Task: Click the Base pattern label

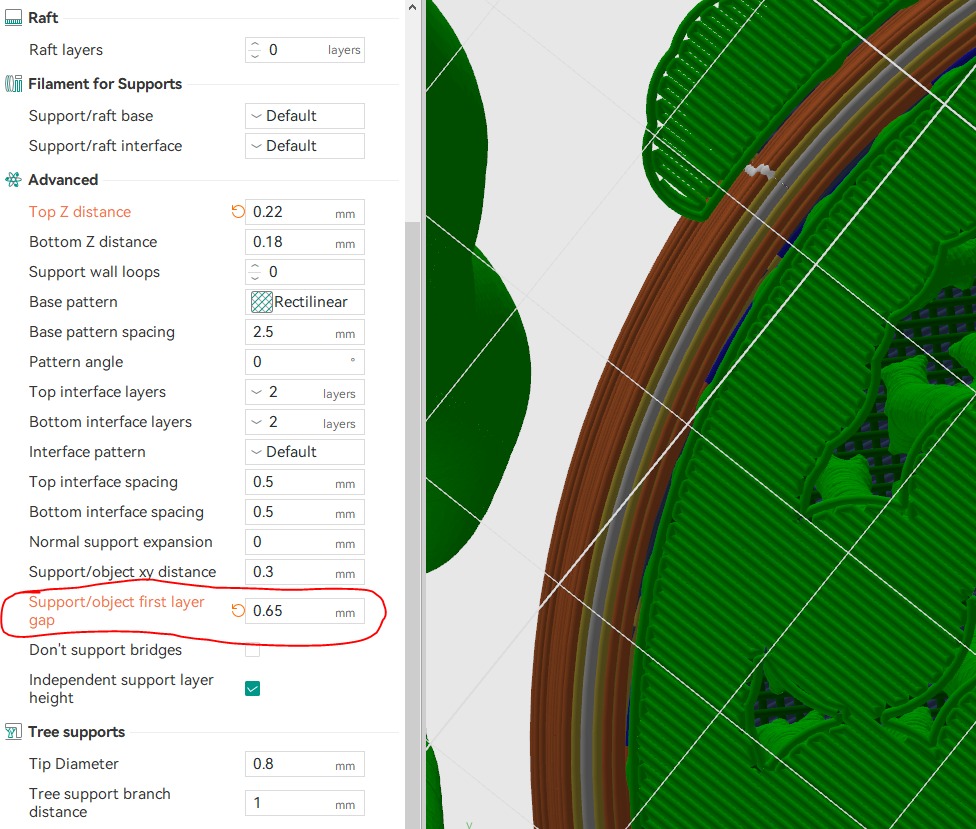Action: click(x=73, y=302)
